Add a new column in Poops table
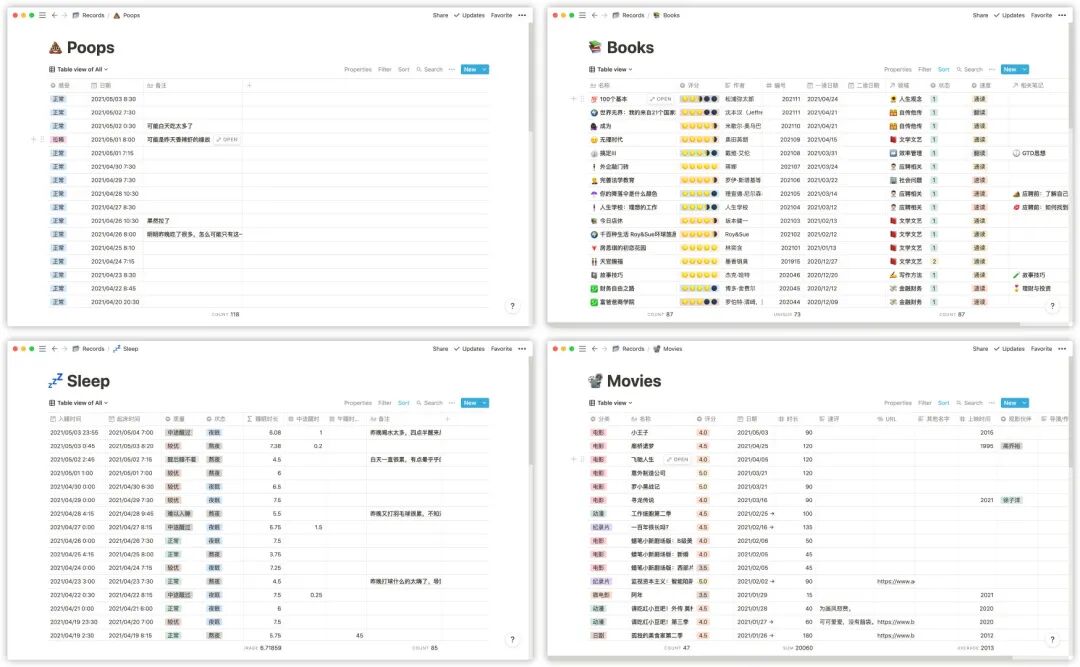 pos(249,85)
